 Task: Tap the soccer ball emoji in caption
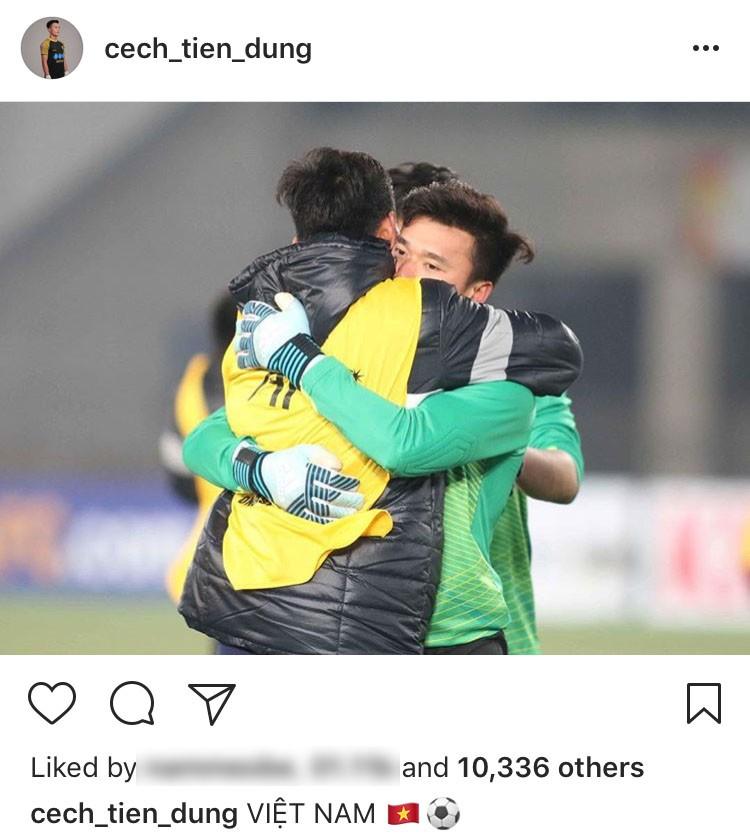click(443, 814)
